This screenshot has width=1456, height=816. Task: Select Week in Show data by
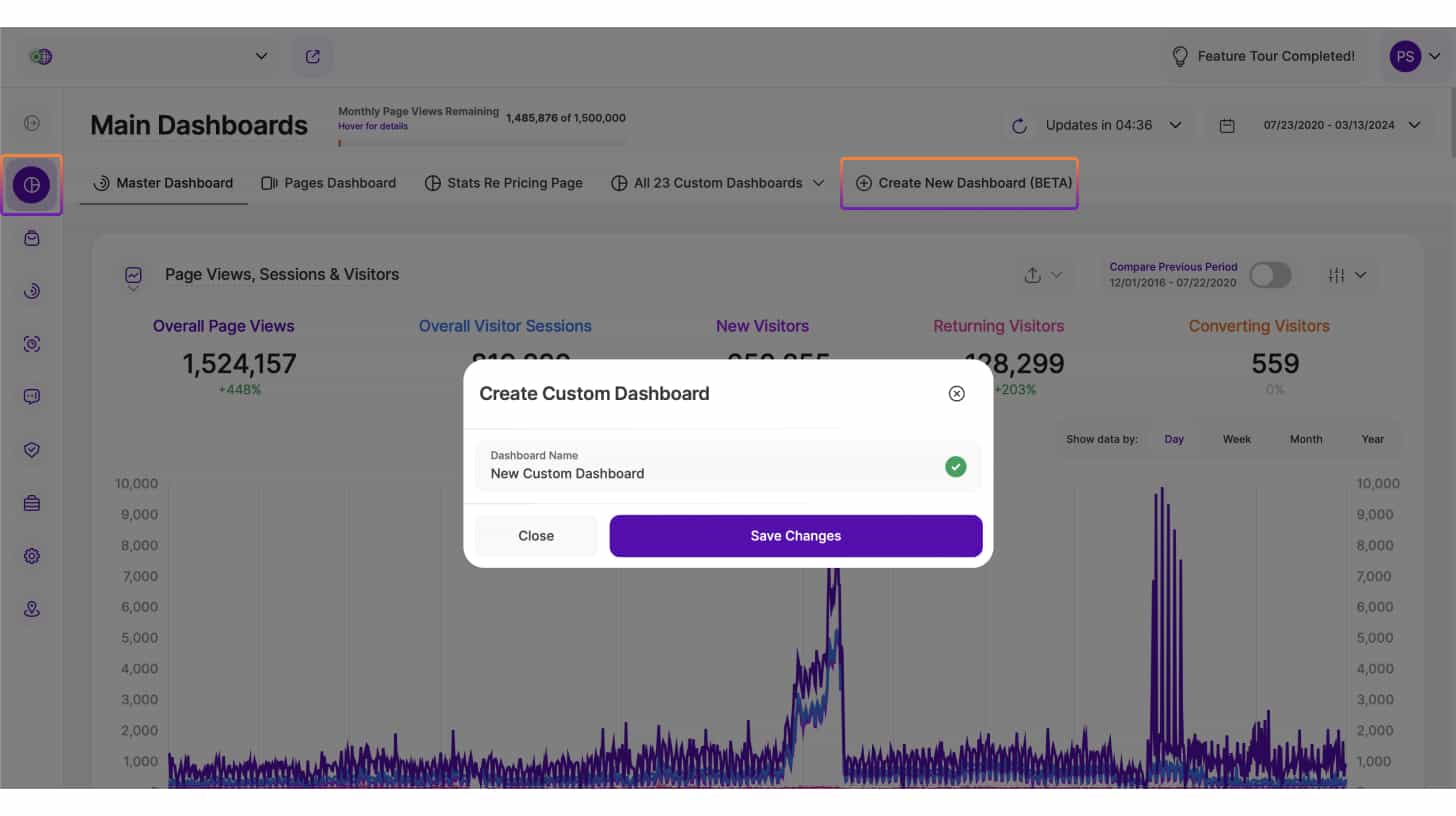pos(1236,439)
